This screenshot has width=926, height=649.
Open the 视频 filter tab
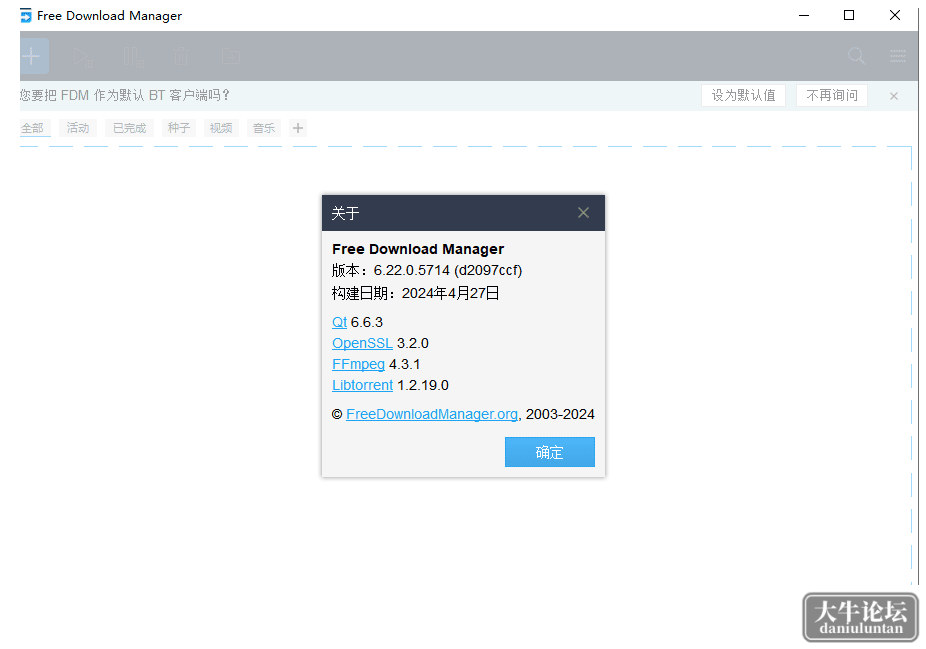click(x=221, y=128)
